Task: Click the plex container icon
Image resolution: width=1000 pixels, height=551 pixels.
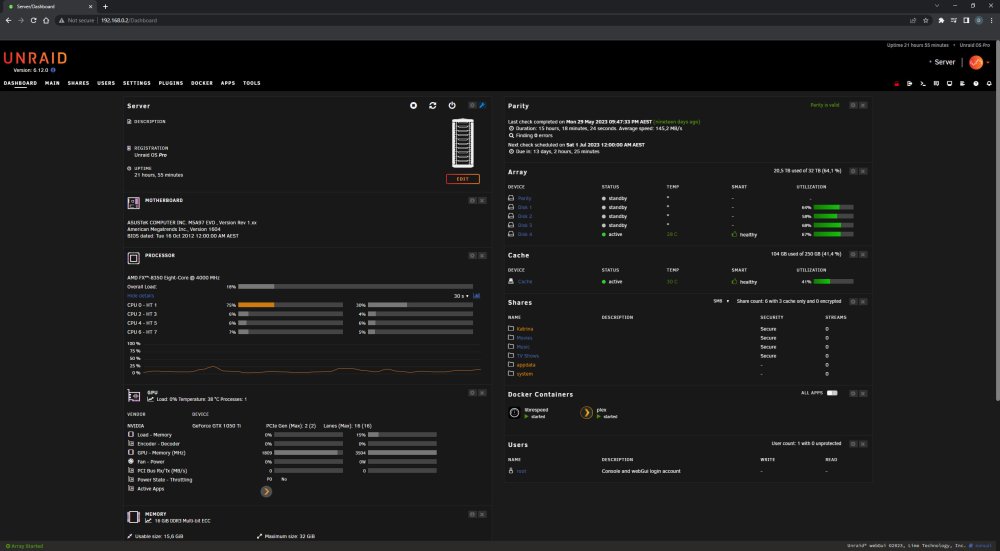Action: 586,413
